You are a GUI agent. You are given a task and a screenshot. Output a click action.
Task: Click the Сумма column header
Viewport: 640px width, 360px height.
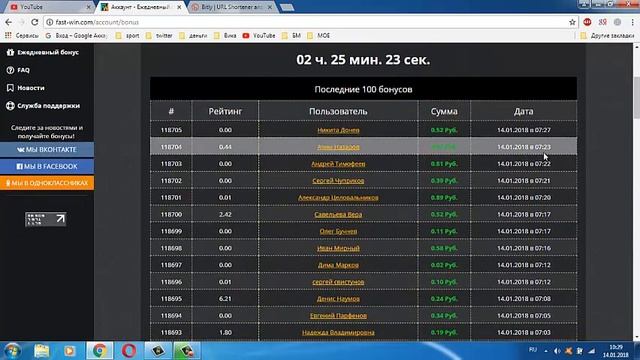click(x=444, y=111)
